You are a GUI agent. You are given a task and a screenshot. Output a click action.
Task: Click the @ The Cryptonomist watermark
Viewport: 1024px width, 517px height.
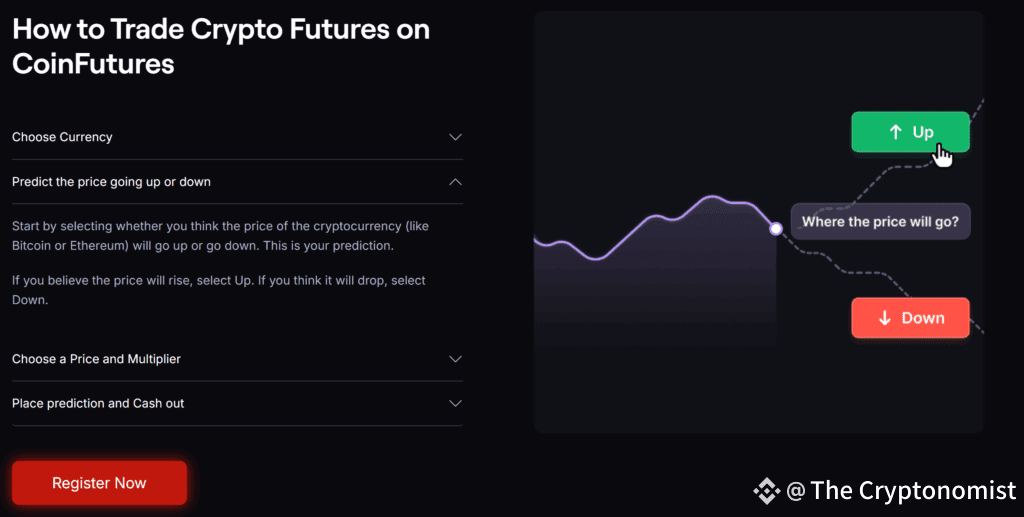point(901,491)
